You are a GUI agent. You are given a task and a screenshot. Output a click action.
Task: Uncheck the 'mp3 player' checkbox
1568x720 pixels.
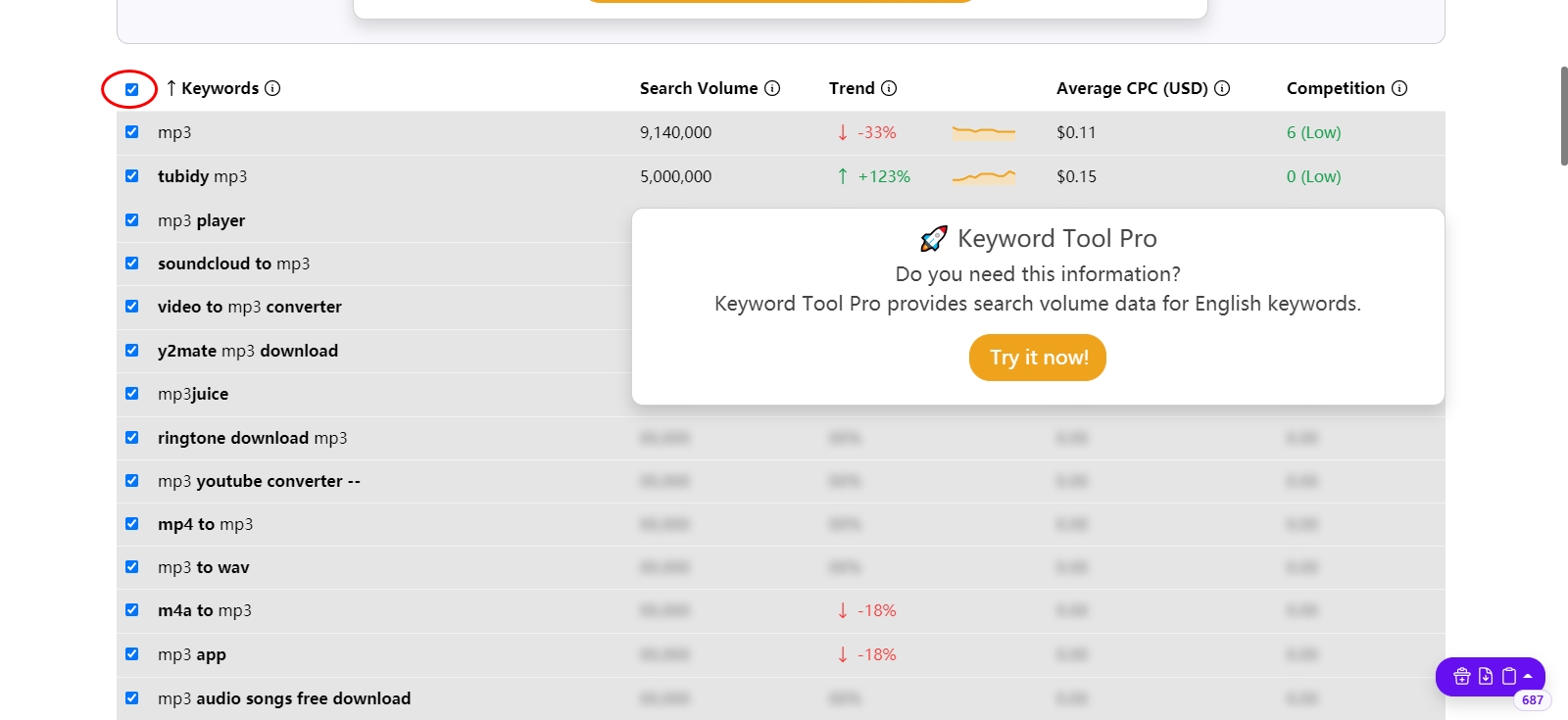[131, 220]
